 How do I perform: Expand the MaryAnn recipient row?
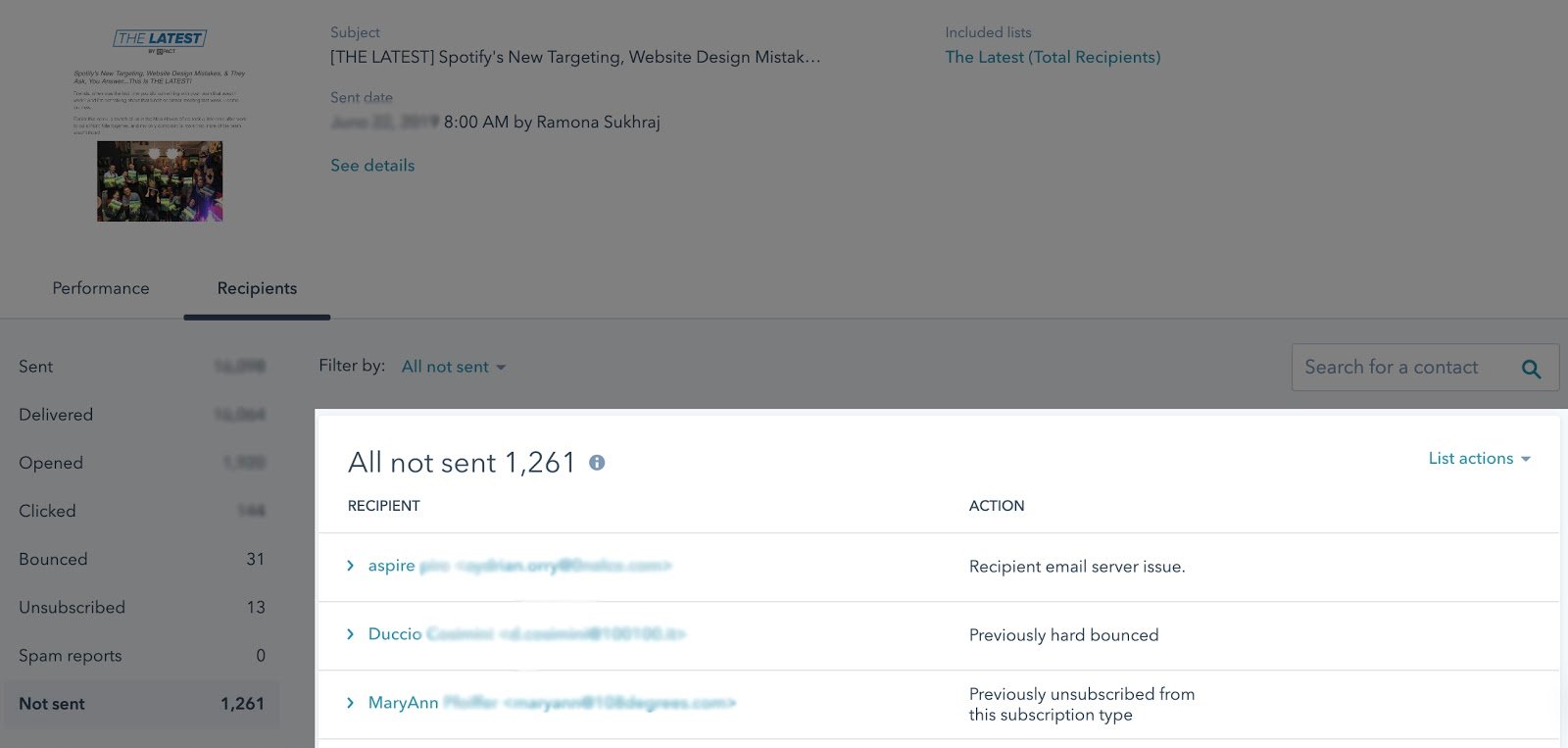pyautogui.click(x=350, y=703)
